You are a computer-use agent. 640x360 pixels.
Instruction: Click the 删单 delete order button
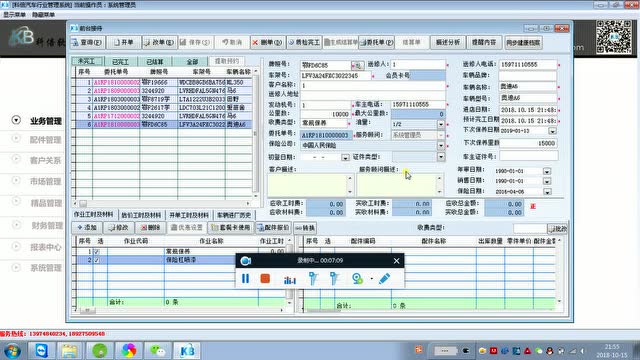(267, 42)
